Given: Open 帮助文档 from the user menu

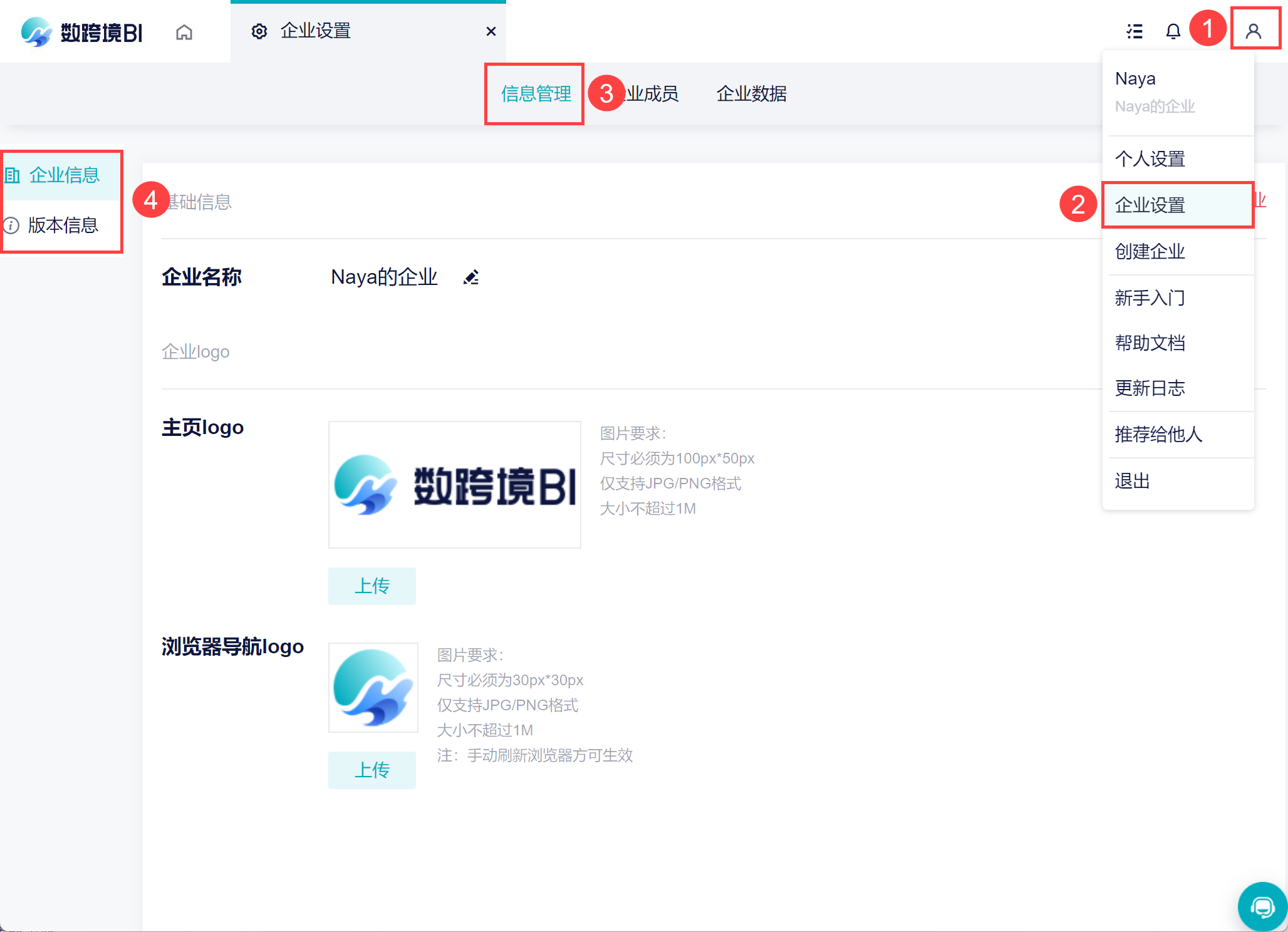Looking at the screenshot, I should tap(1150, 343).
